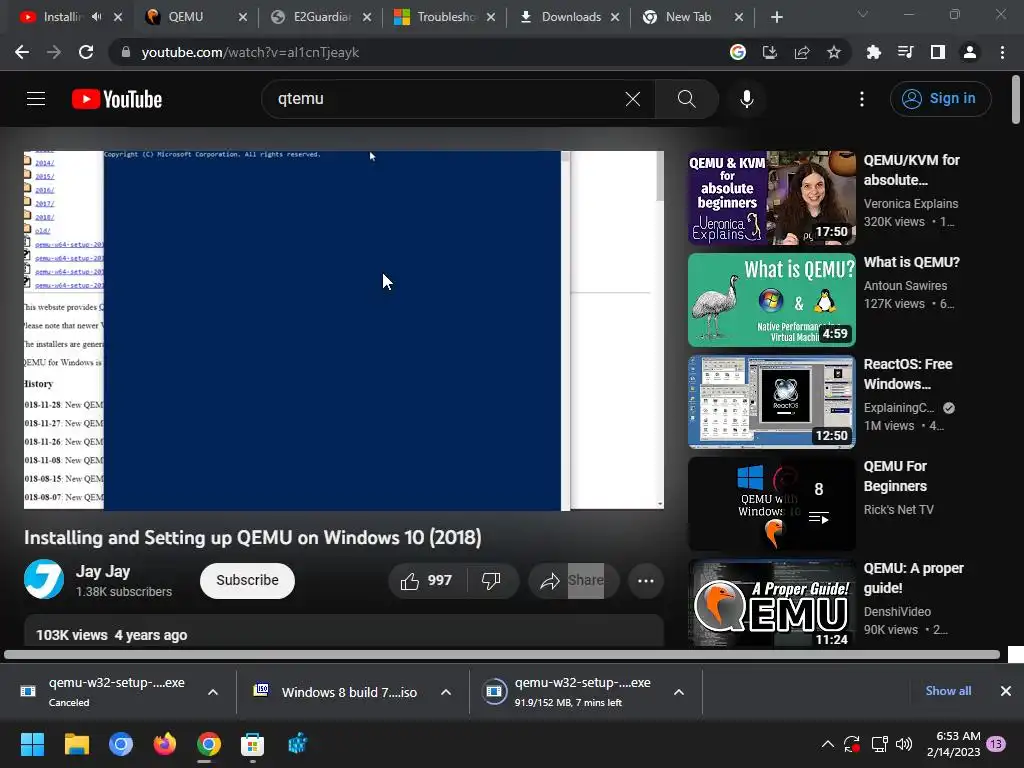This screenshot has height=768, width=1024.
Task: Bookmark this tab with the star icon
Action: click(x=834, y=52)
